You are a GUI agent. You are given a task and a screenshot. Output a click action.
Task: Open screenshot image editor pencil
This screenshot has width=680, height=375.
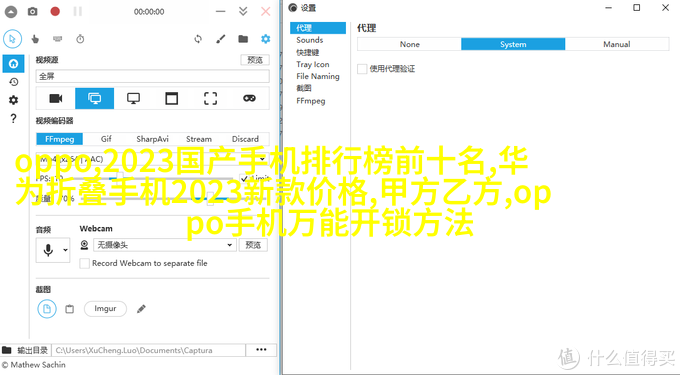(x=141, y=309)
